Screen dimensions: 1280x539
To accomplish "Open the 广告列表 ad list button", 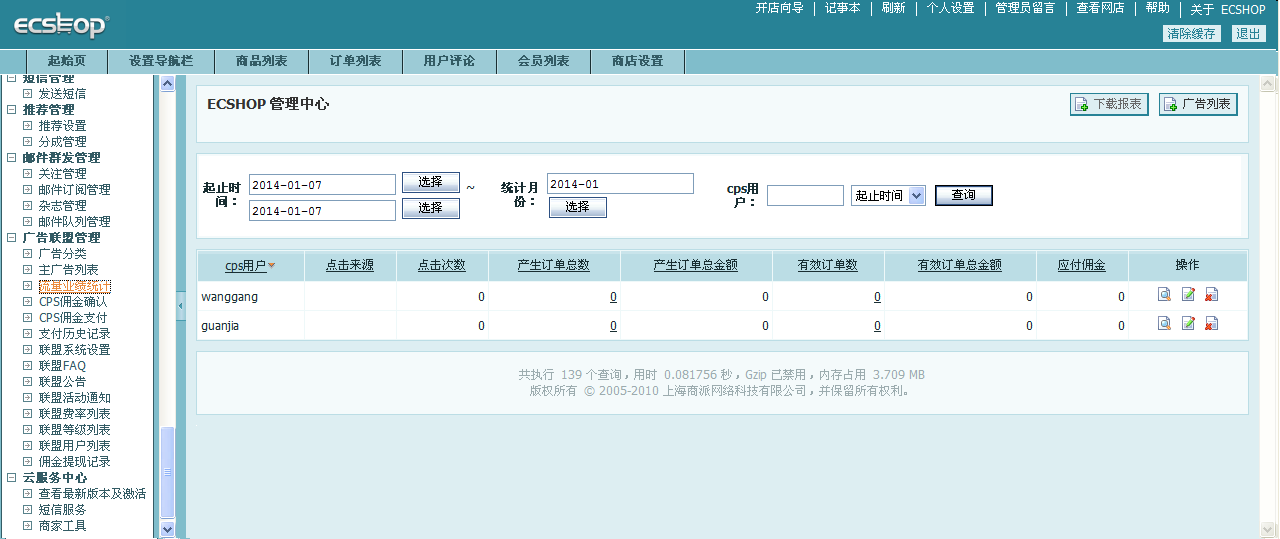I will point(1197,104).
